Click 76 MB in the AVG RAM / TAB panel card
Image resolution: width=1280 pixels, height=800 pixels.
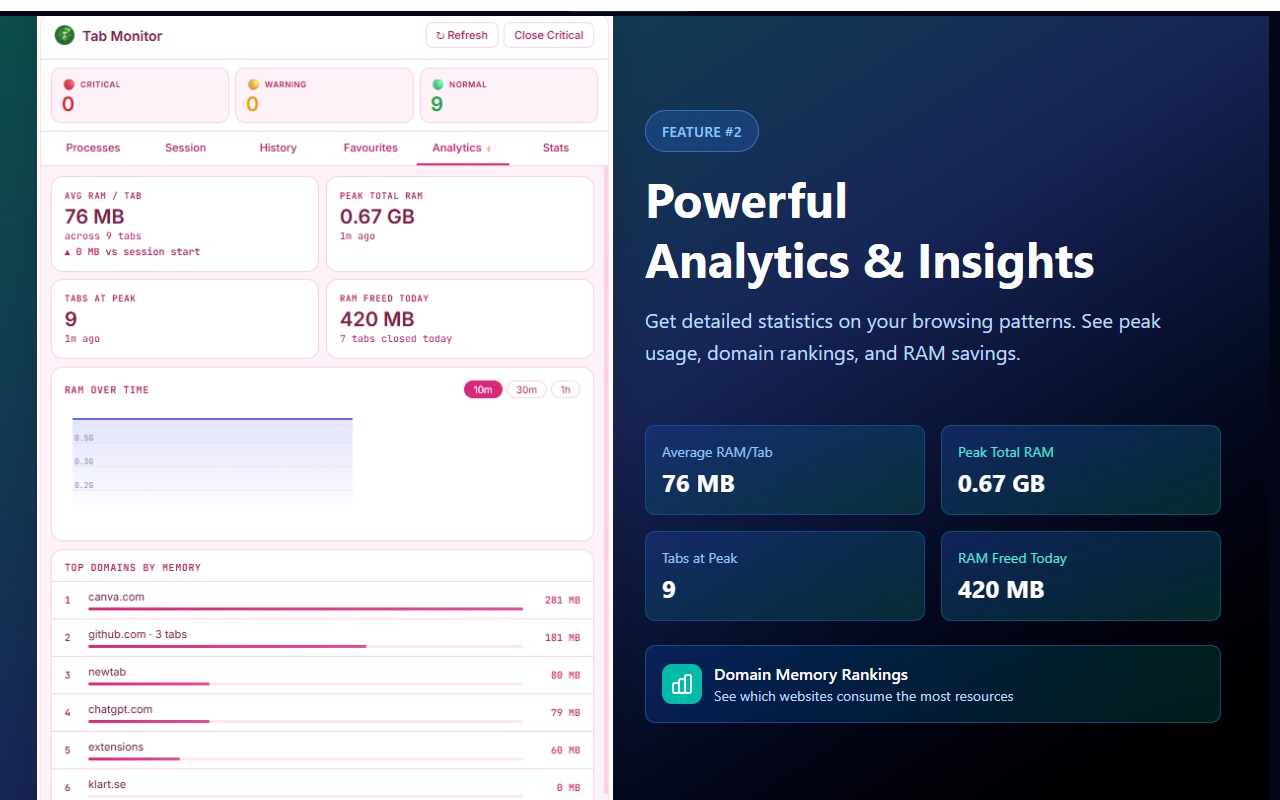(x=94, y=216)
